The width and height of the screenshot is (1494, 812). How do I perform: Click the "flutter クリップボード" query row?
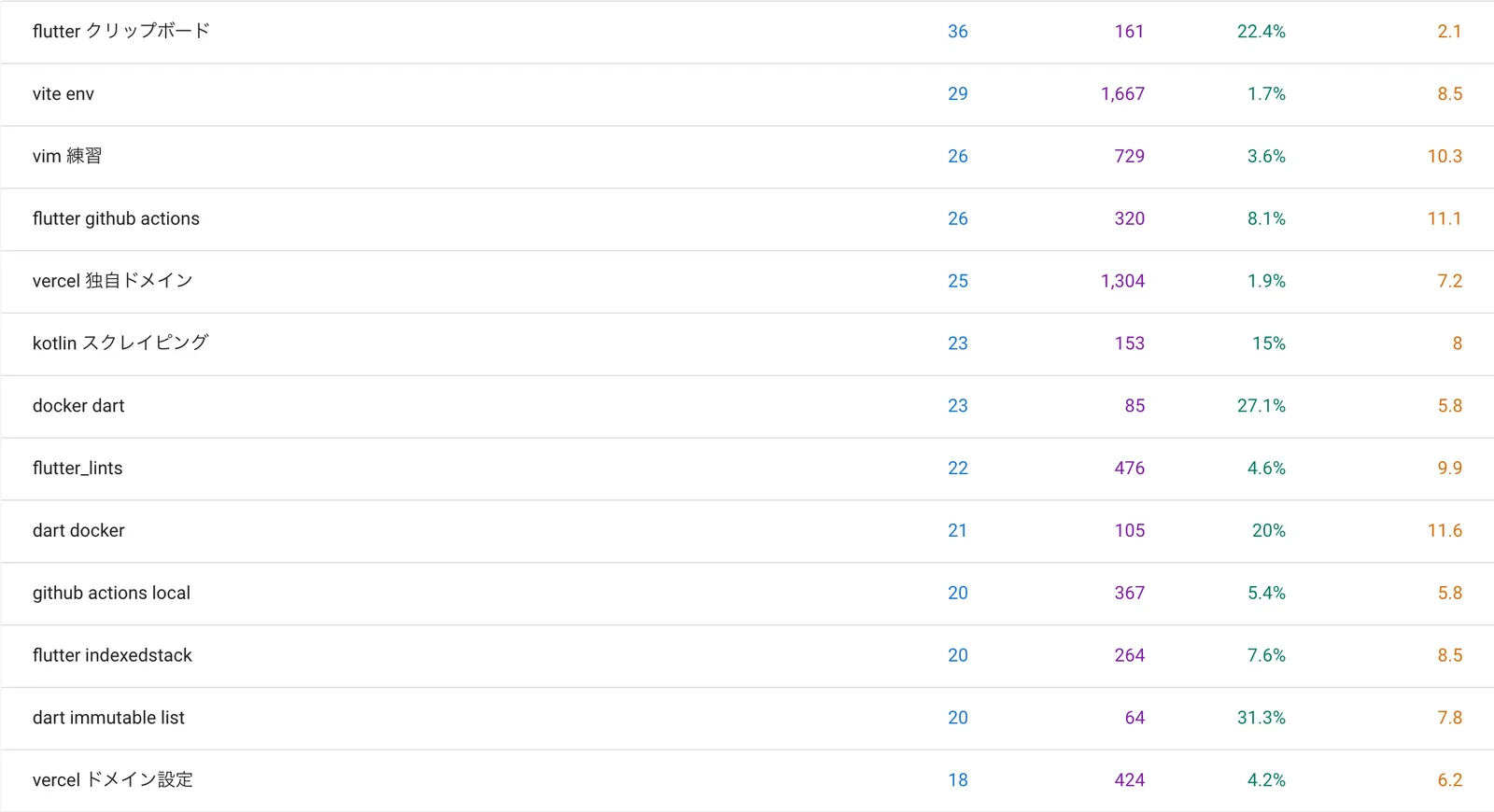121,32
